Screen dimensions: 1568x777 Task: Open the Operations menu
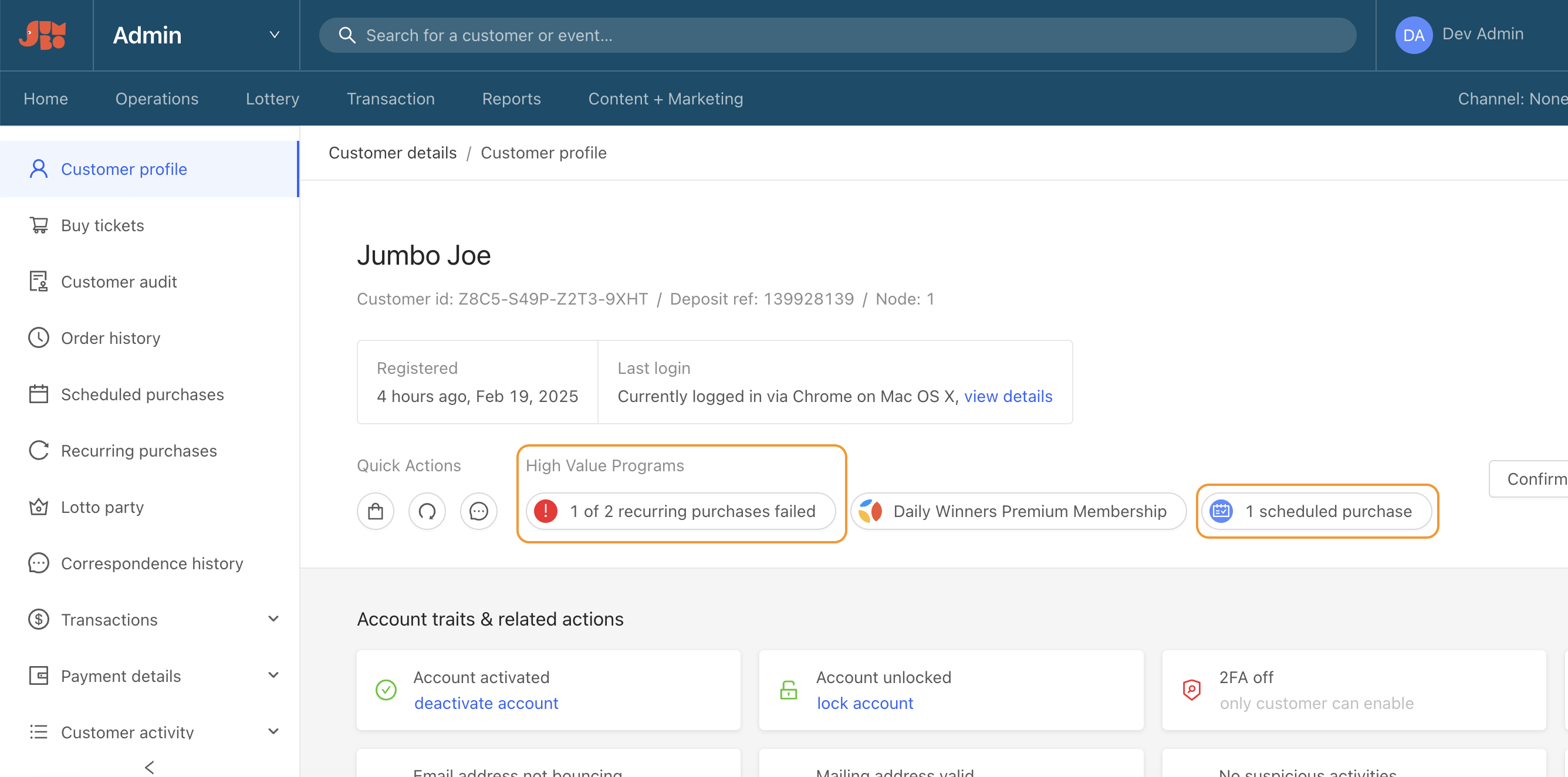coord(157,99)
